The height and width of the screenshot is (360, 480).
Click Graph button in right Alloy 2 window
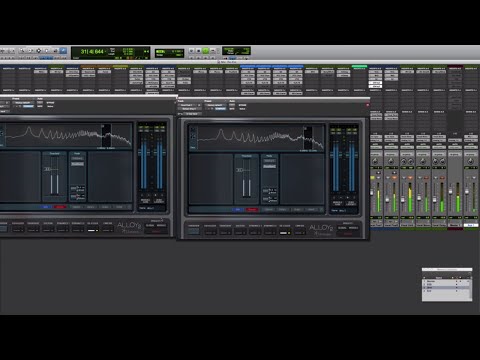pyautogui.click(x=297, y=209)
